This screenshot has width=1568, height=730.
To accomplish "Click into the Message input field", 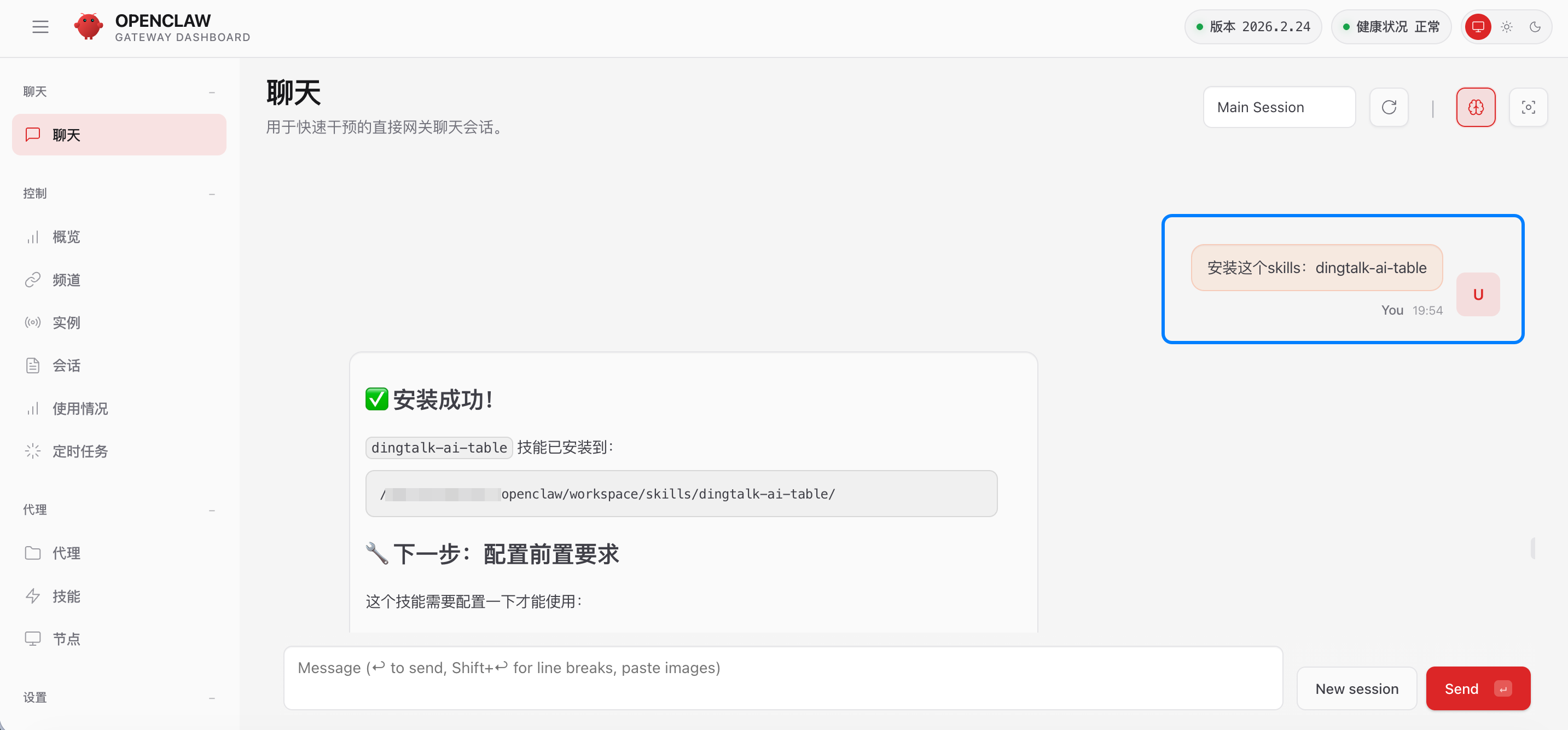I will tap(782, 677).
